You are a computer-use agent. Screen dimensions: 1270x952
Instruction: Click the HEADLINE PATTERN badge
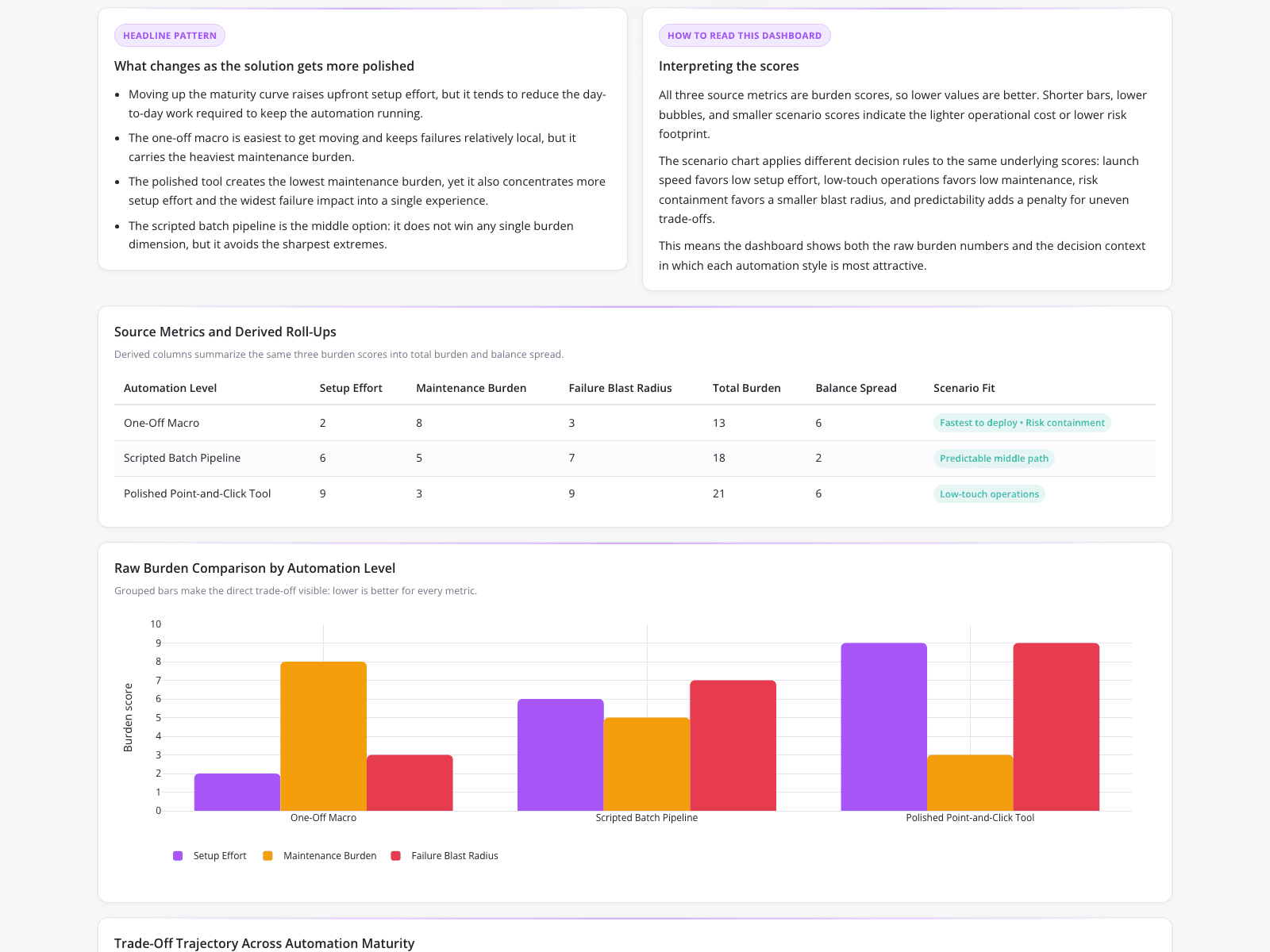click(x=170, y=36)
